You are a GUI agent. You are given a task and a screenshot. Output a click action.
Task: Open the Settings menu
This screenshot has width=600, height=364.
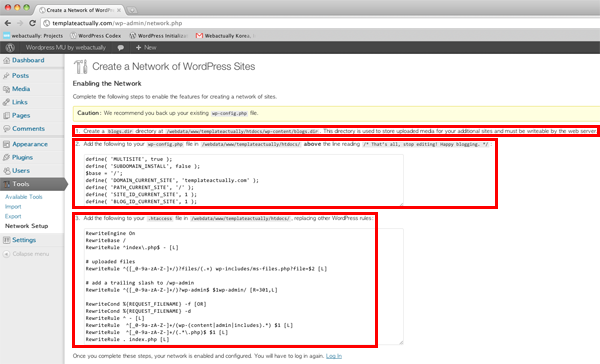coord(24,240)
